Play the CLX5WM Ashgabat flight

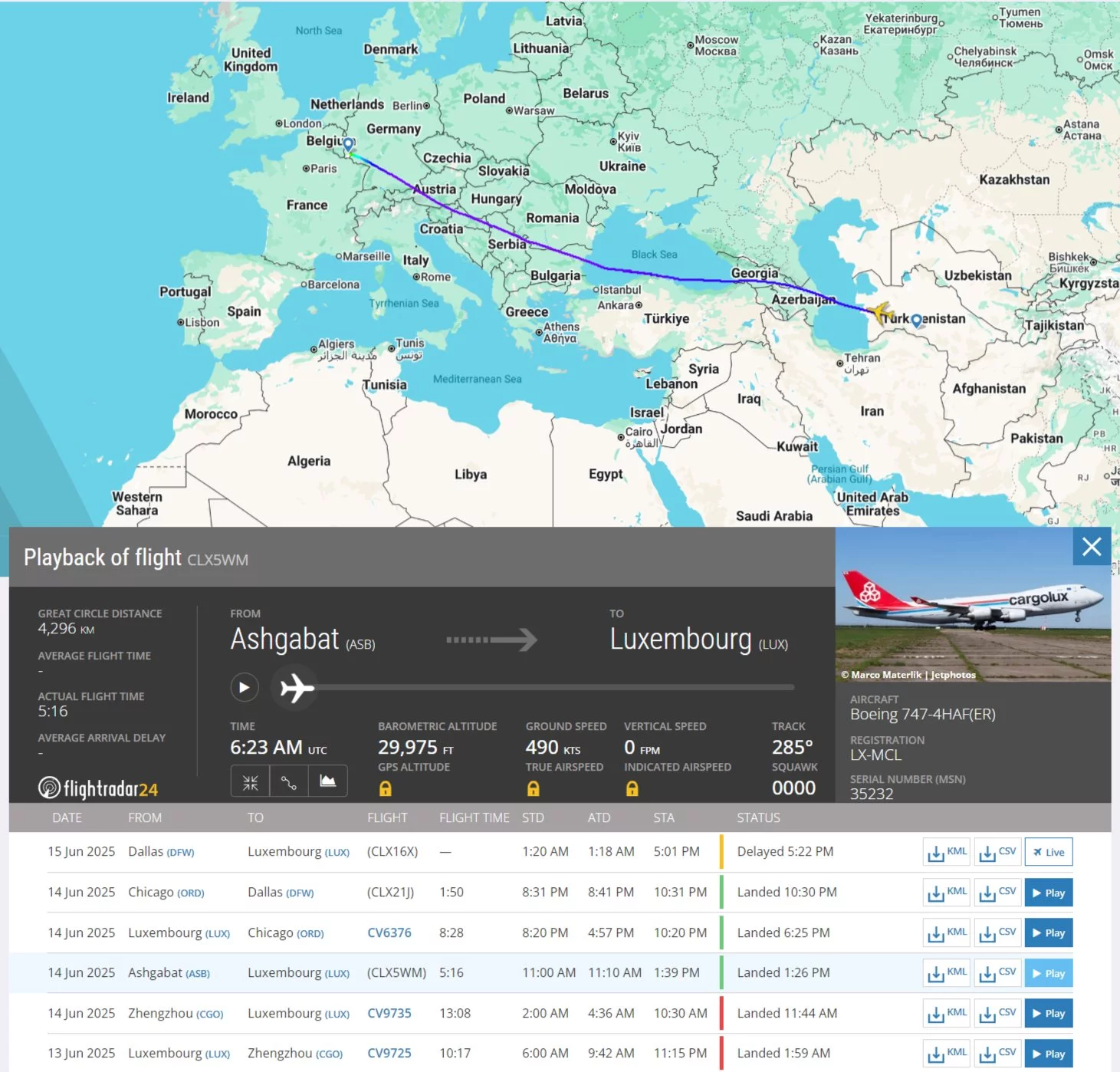[x=1049, y=973]
